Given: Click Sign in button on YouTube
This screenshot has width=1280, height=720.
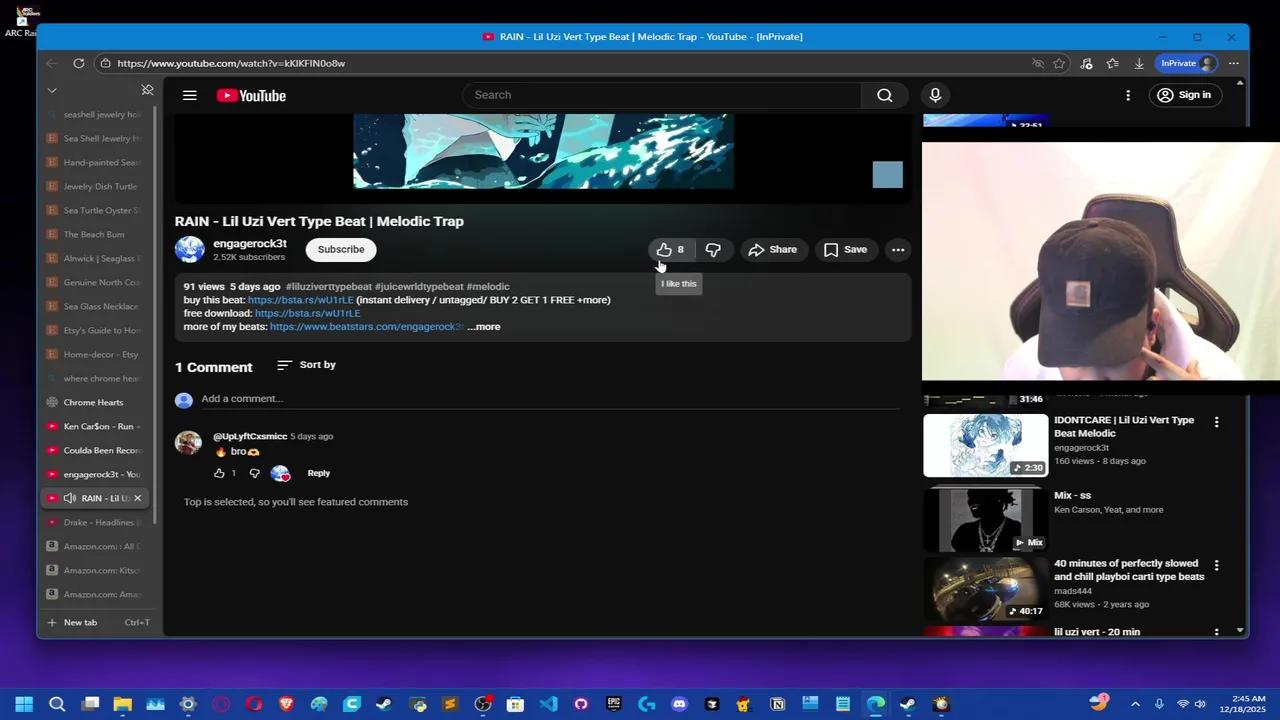Looking at the screenshot, I should 1184,95.
